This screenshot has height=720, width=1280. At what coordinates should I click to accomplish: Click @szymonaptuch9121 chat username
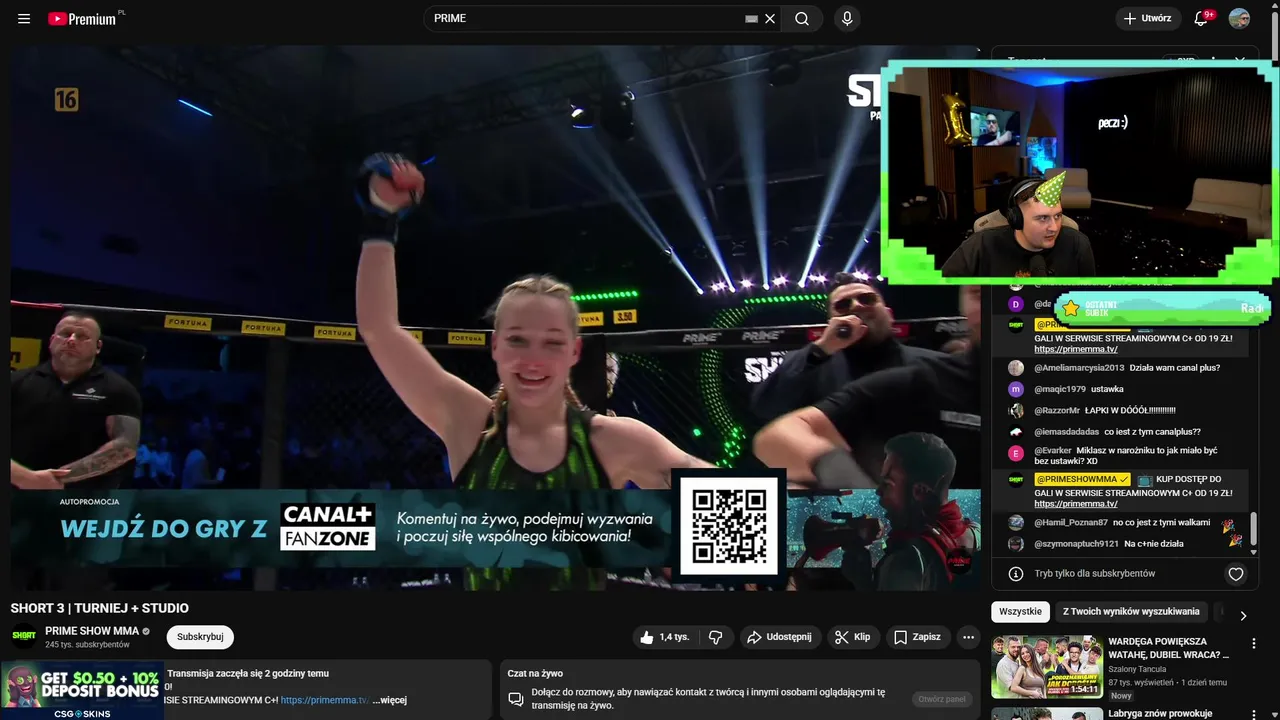1076,544
